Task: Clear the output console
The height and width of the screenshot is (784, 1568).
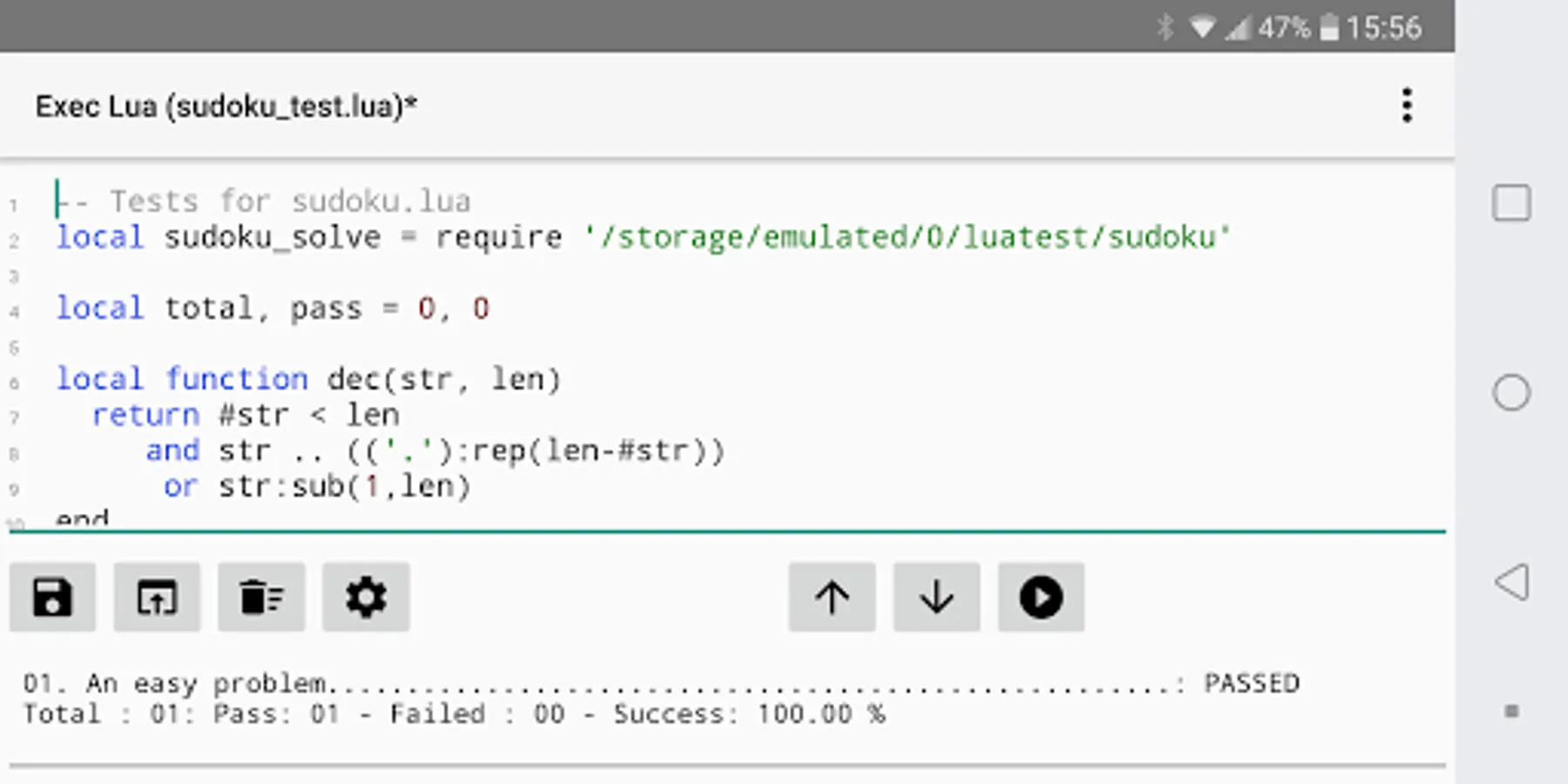Action: coord(261,598)
